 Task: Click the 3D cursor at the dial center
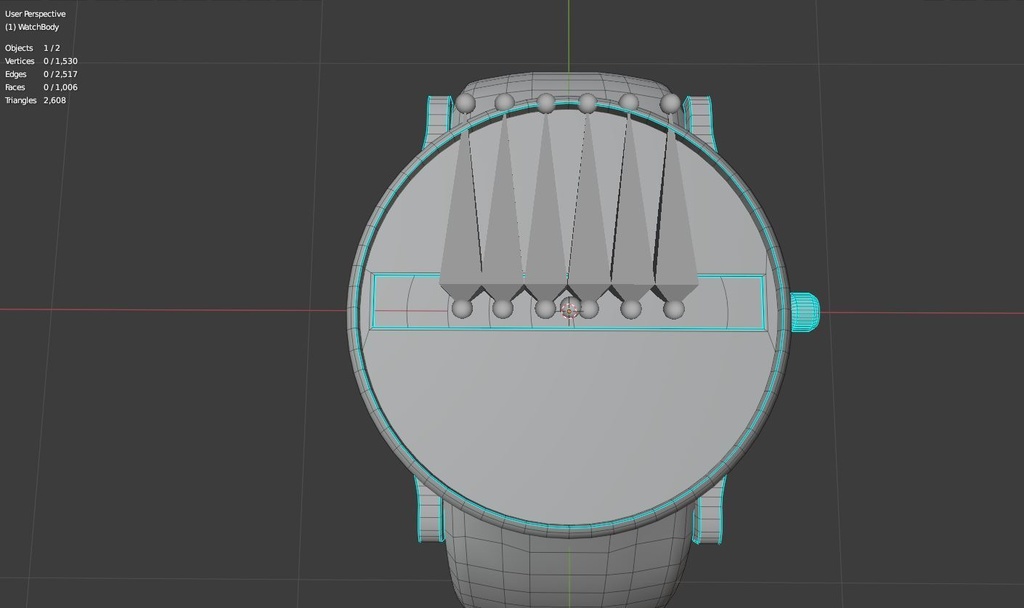(x=569, y=309)
